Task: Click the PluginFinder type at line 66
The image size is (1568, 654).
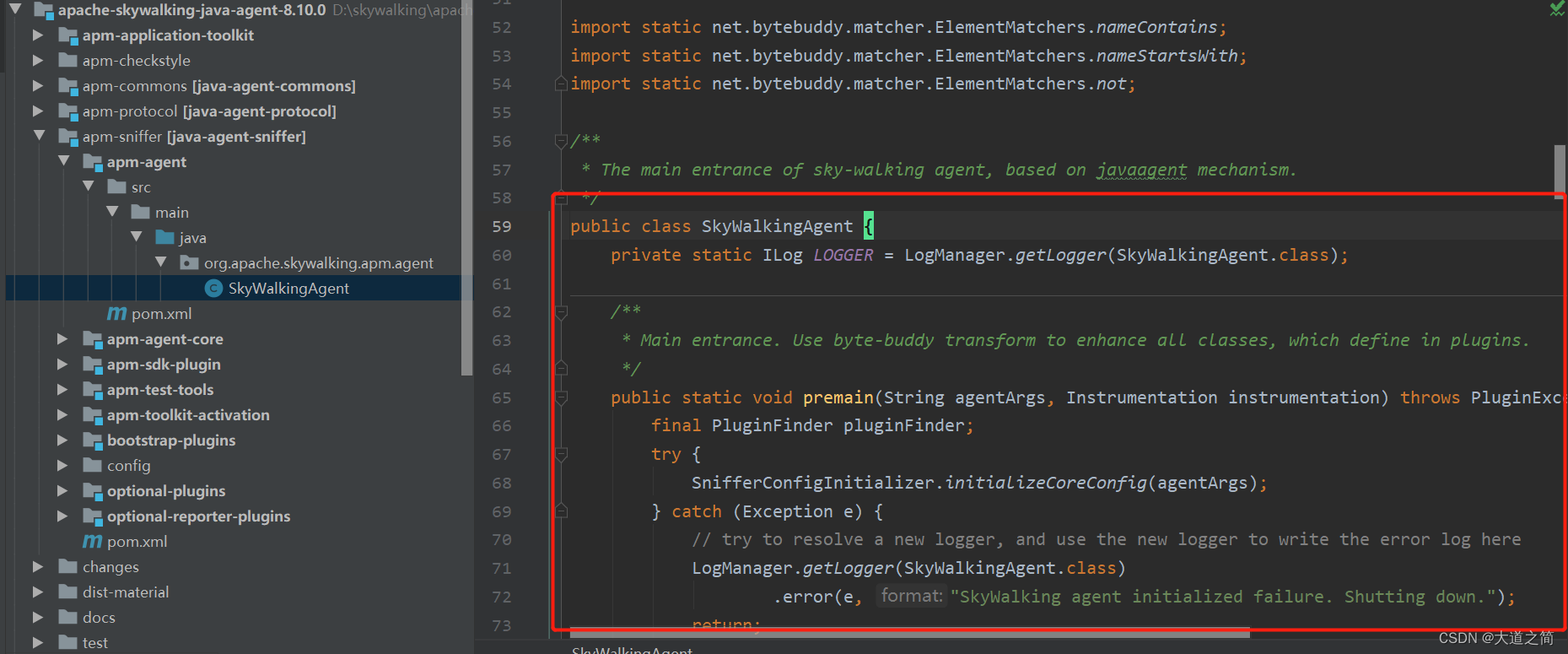Action: (x=772, y=425)
